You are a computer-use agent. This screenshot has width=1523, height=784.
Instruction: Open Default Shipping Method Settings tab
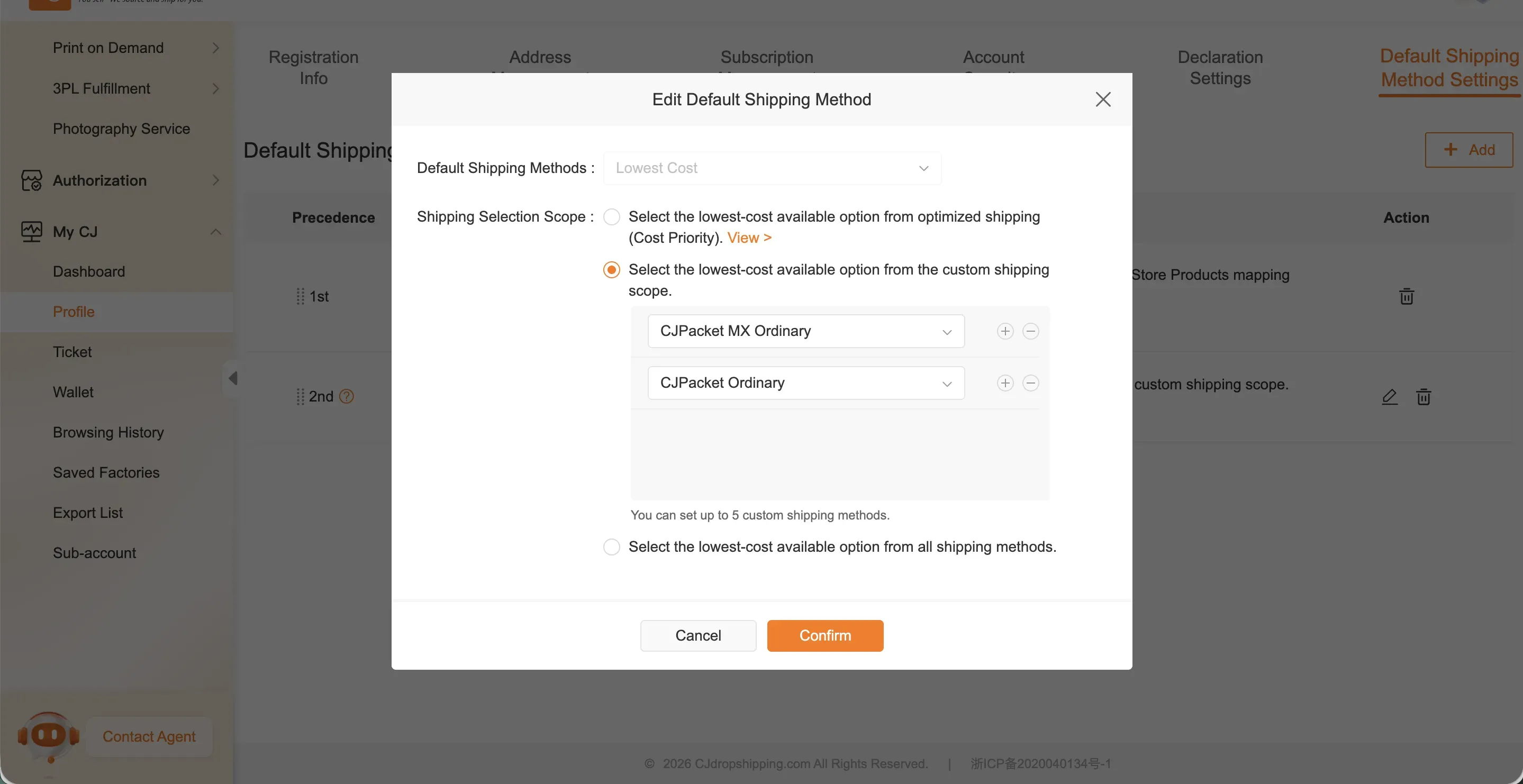pyautogui.click(x=1448, y=68)
